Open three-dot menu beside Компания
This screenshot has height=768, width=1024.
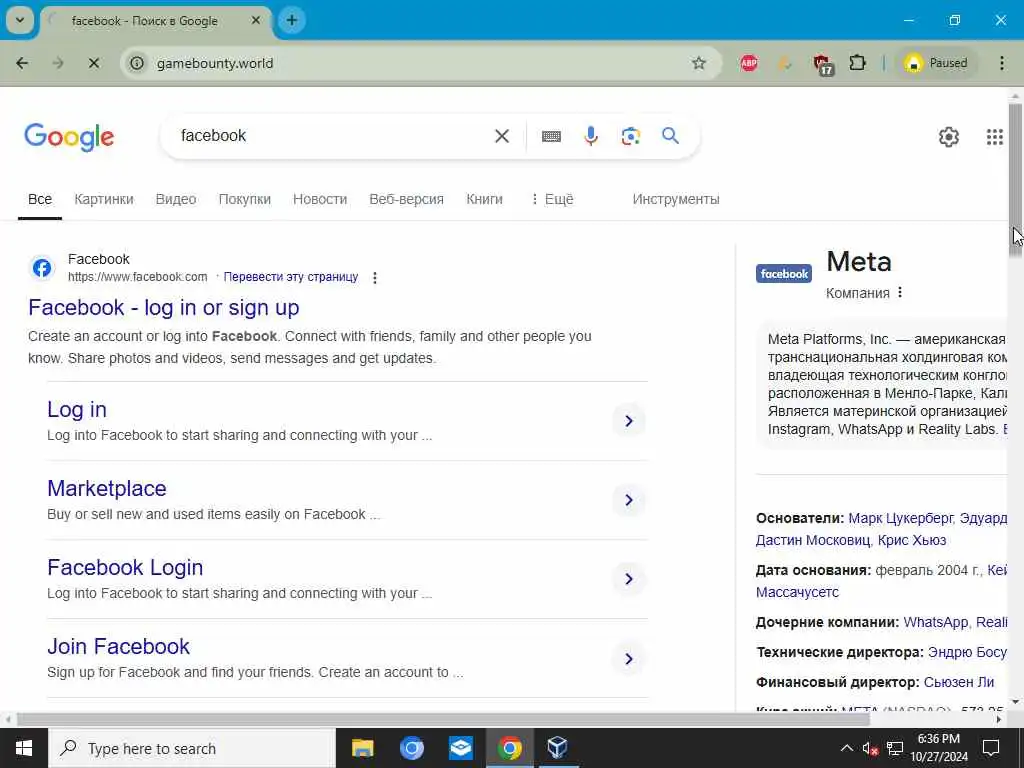(900, 293)
